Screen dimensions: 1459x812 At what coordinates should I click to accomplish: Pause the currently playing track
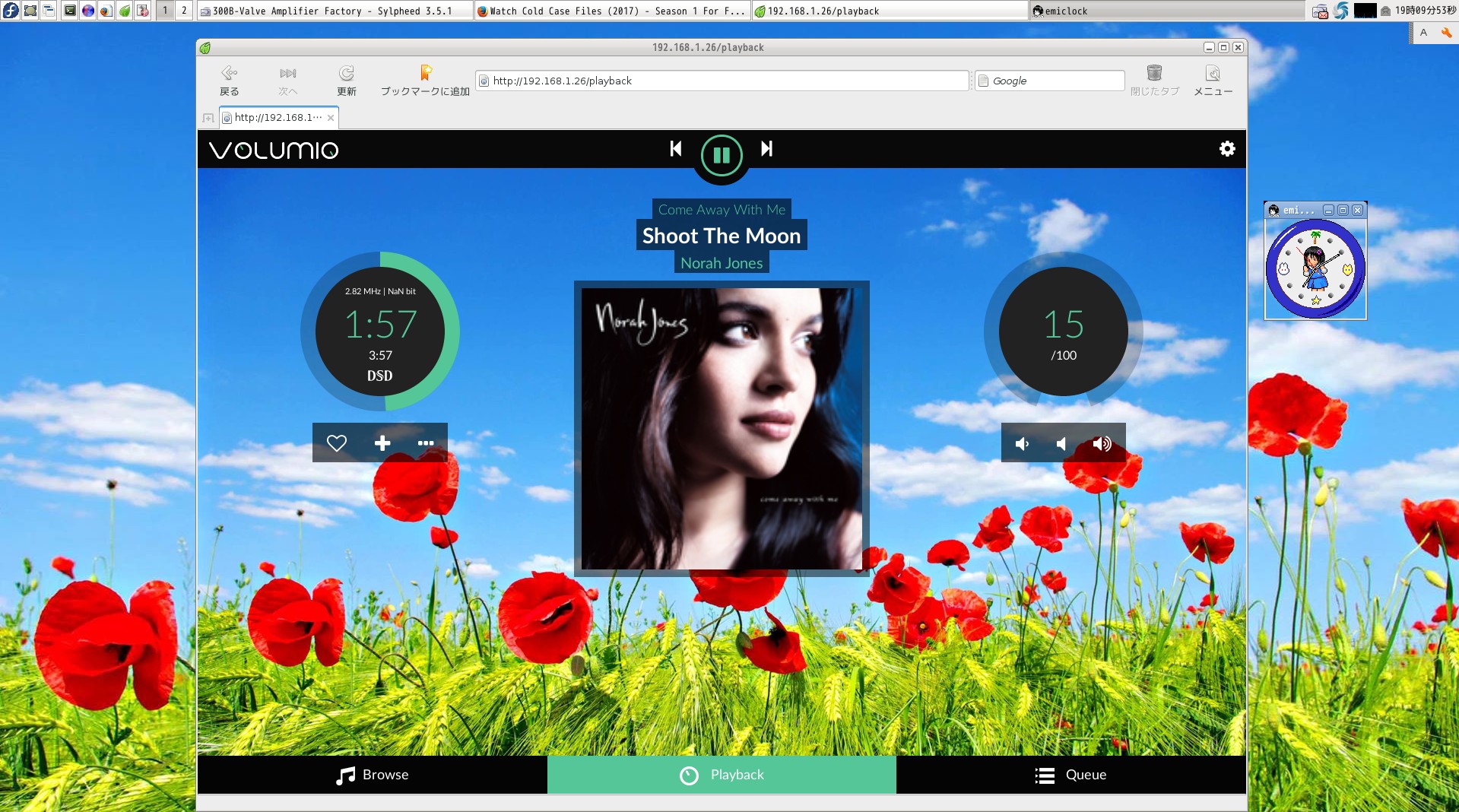coord(720,154)
